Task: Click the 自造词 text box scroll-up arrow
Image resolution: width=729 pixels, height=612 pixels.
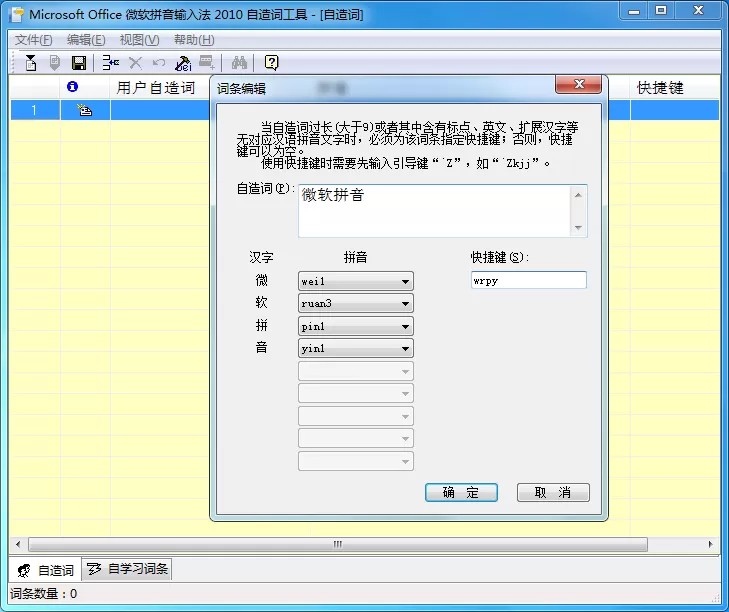Action: tap(578, 195)
